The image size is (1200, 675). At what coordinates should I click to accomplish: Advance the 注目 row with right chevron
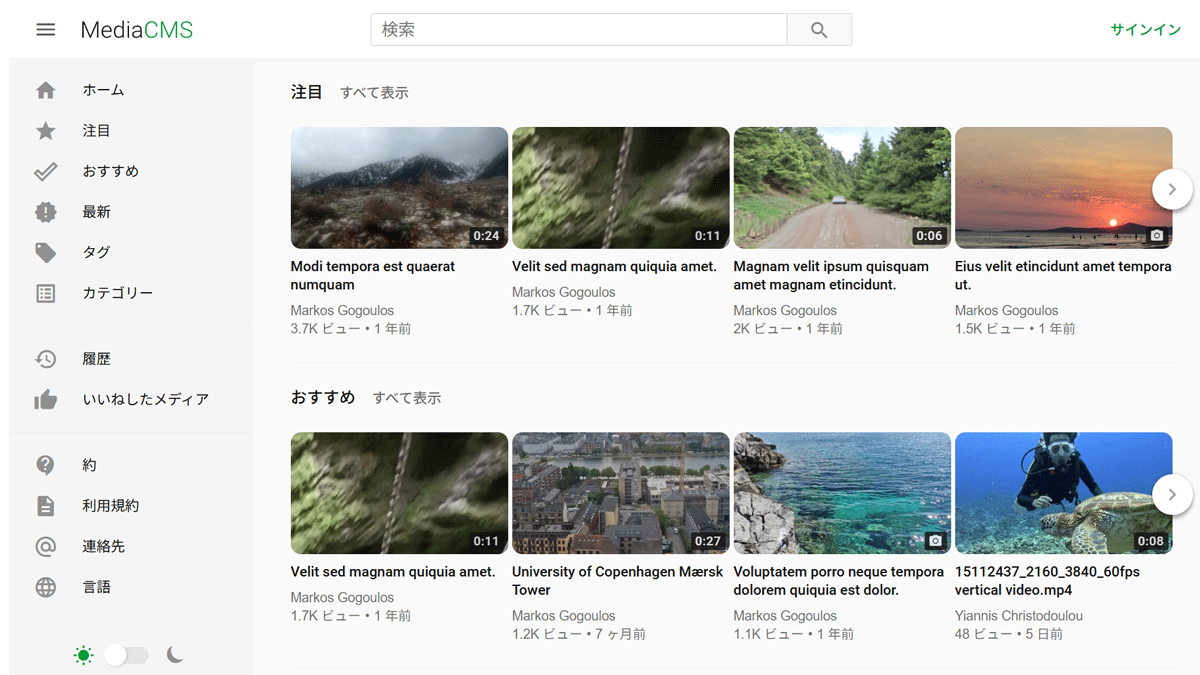(1172, 189)
